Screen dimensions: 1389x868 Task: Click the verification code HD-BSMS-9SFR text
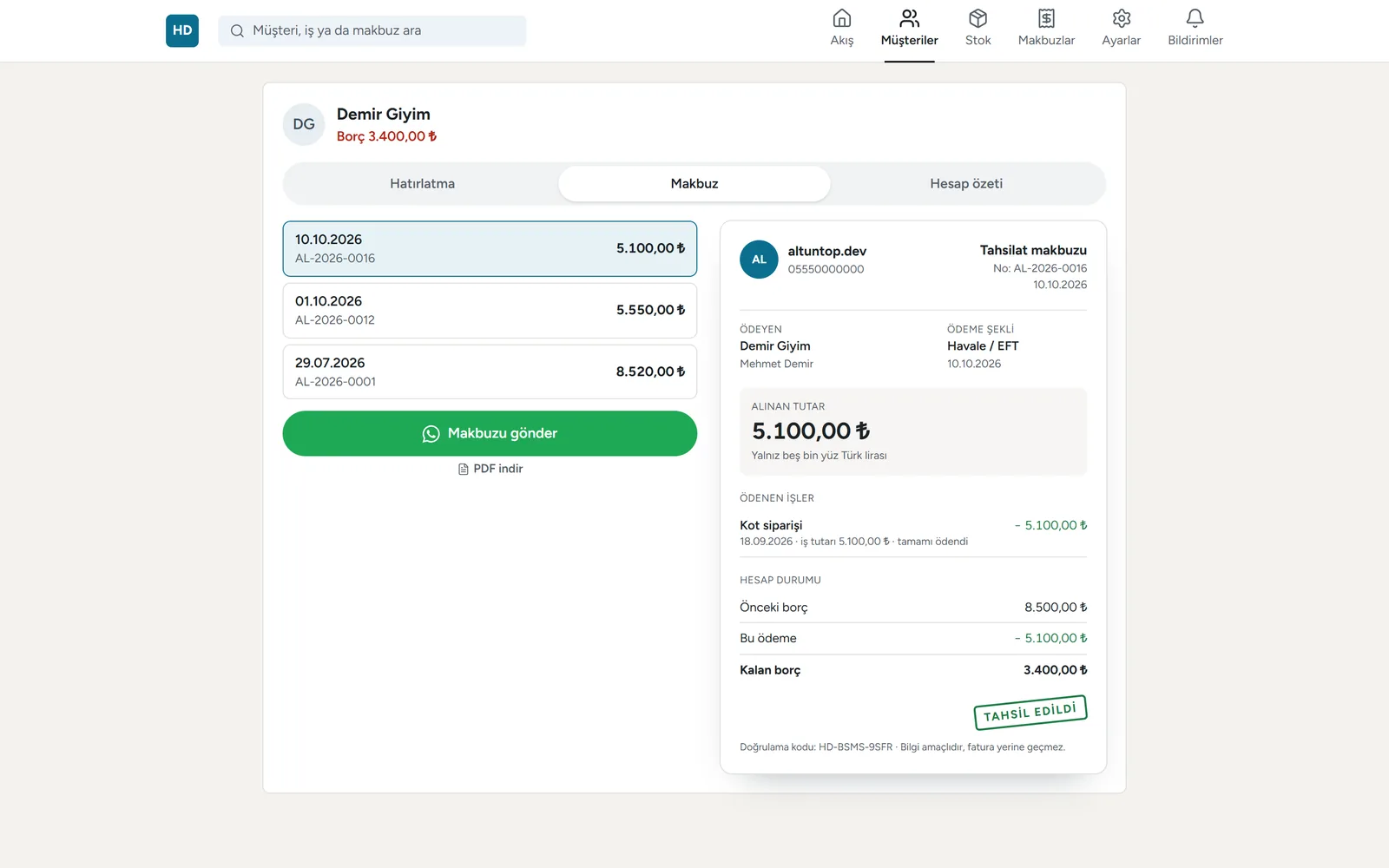[855, 747]
